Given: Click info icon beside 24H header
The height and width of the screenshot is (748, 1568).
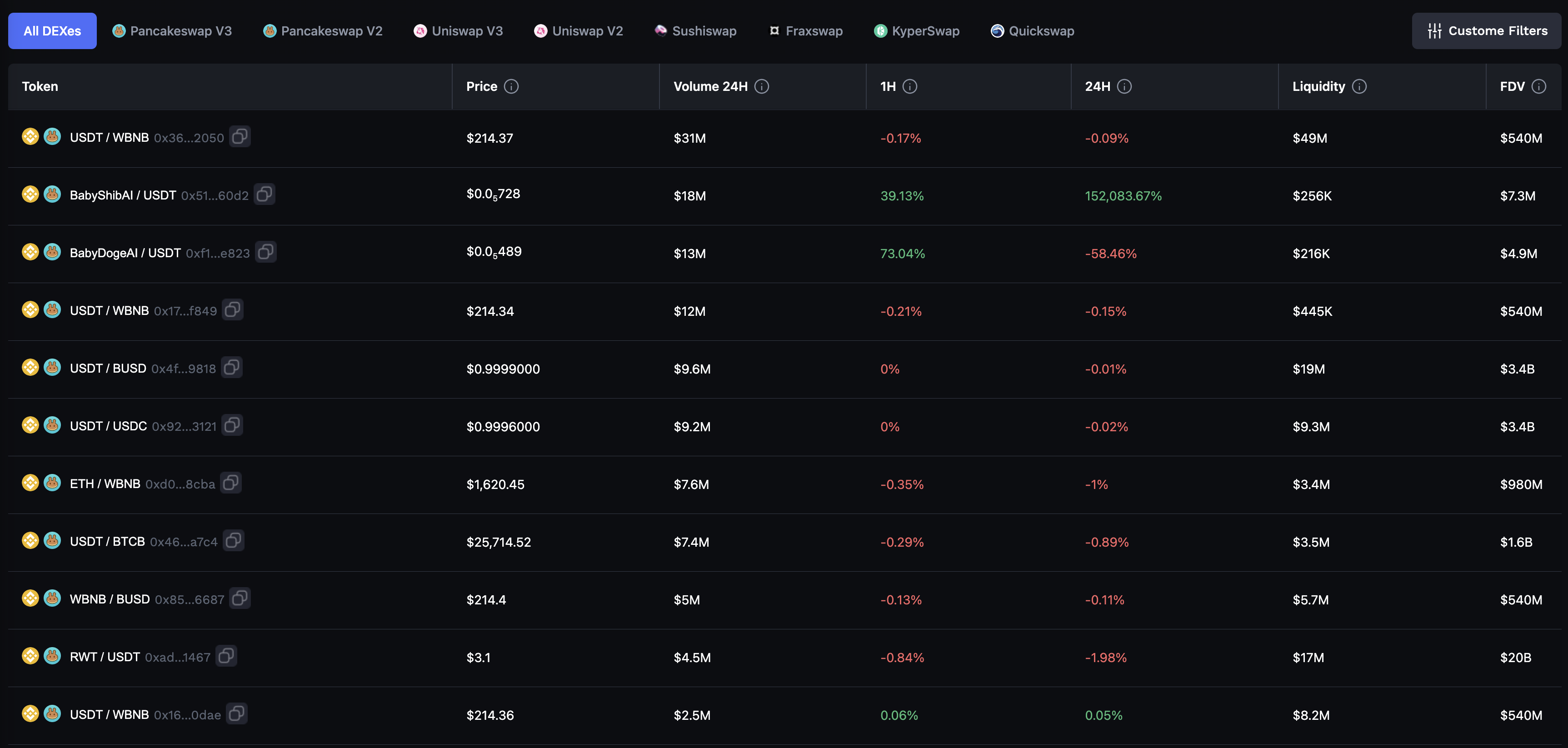Looking at the screenshot, I should coord(1124,86).
